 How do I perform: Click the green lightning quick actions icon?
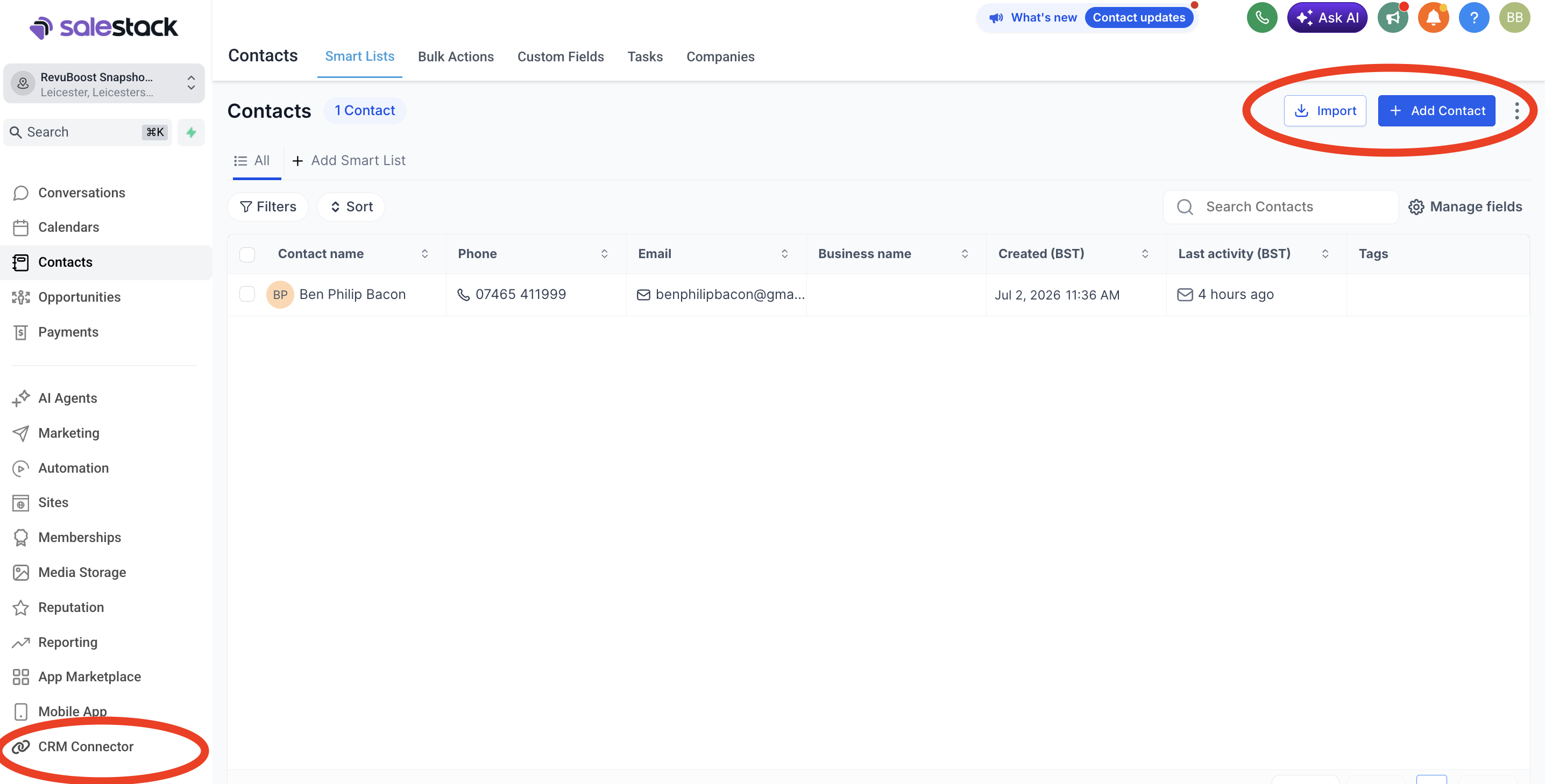[x=192, y=132]
